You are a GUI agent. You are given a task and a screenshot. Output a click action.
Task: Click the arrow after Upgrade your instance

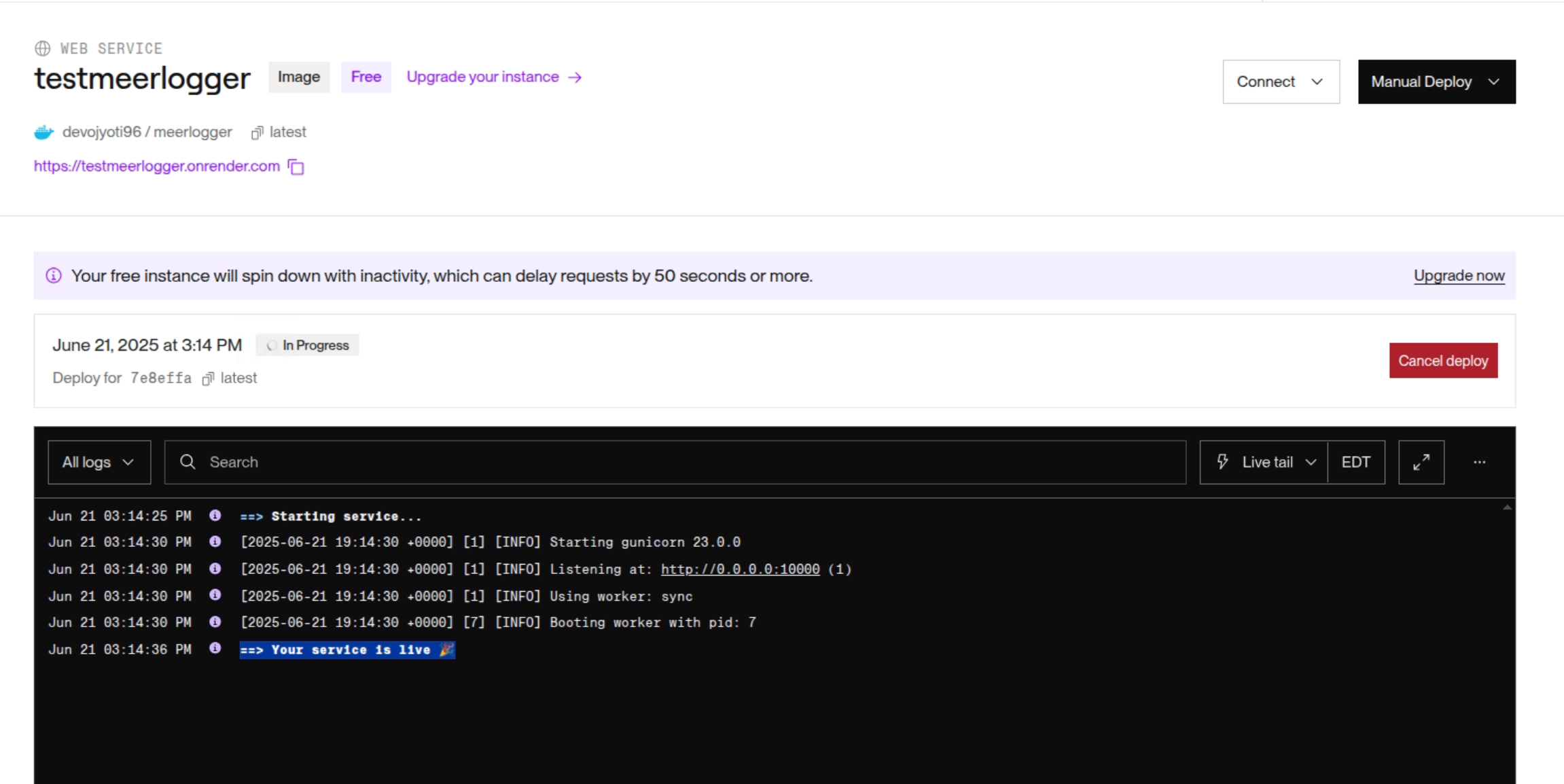(575, 77)
